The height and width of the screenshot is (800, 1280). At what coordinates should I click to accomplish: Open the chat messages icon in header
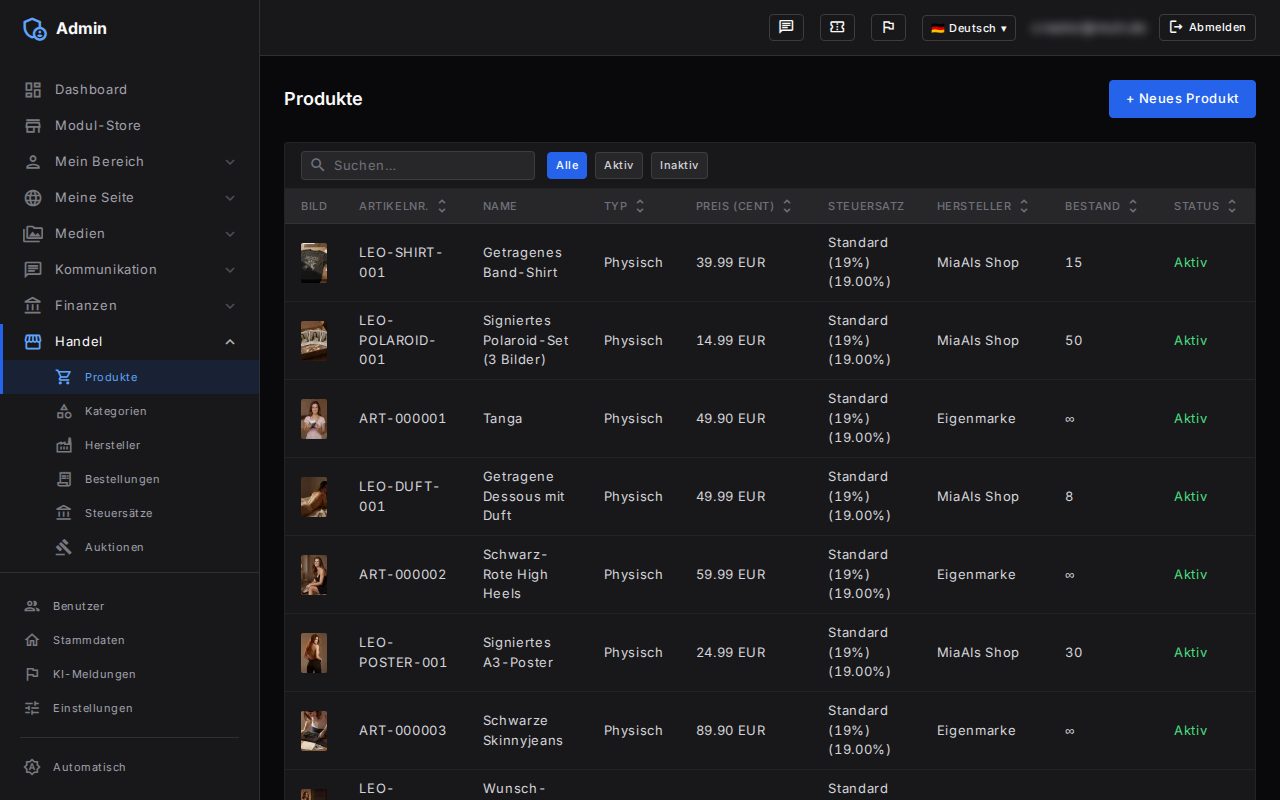tap(786, 27)
